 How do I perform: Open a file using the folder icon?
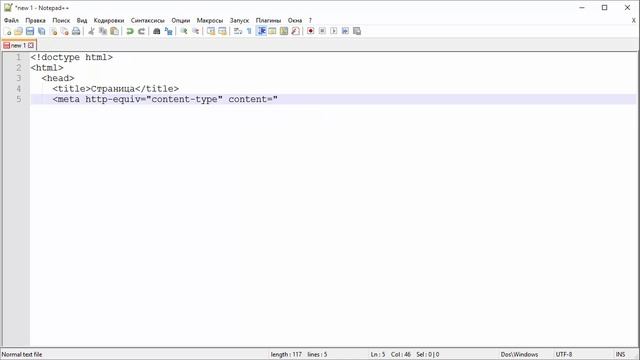[18, 31]
